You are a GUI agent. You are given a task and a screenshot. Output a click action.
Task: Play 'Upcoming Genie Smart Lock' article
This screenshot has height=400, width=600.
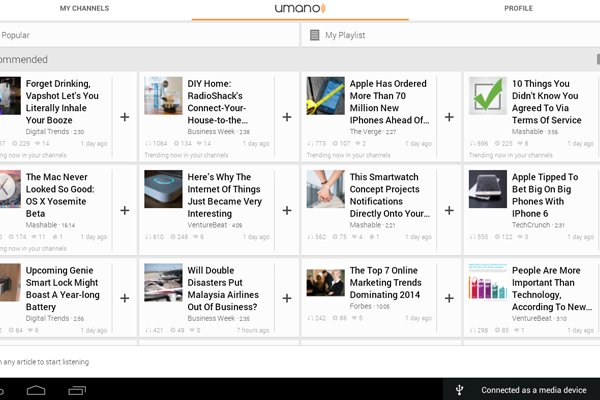[x=63, y=289]
